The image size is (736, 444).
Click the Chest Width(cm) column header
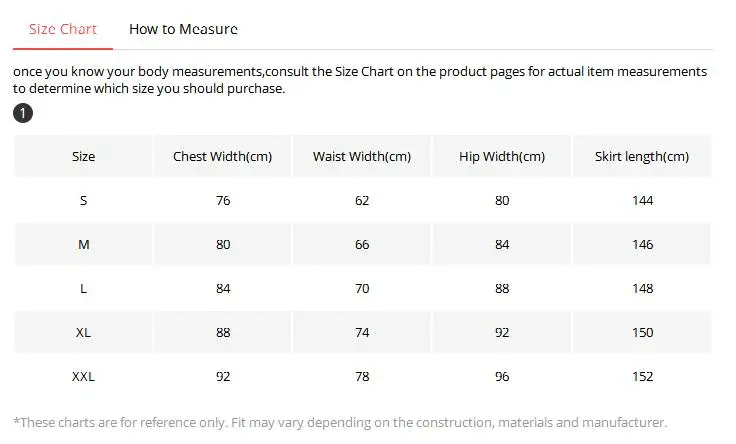click(x=222, y=157)
